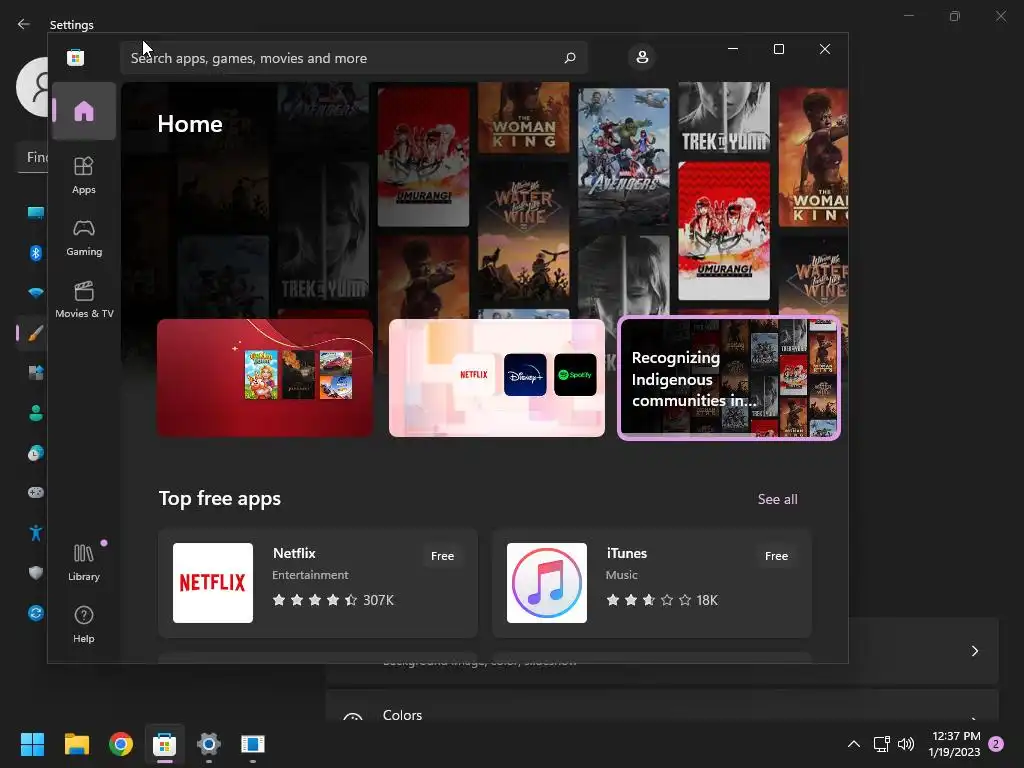Click Disney+ logo in streaming banner
Screen dimensions: 1024x768
[525, 375]
